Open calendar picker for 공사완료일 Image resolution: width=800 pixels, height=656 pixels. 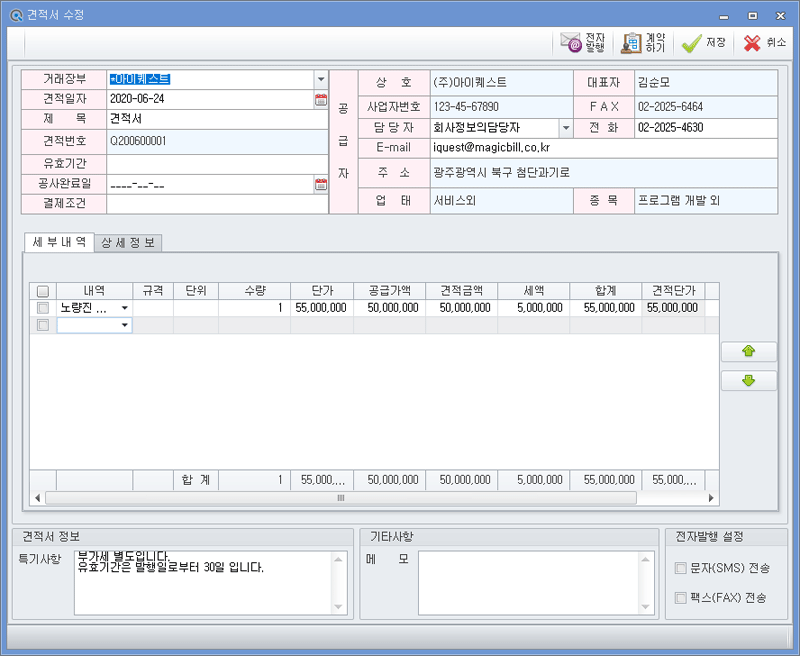pos(321,184)
